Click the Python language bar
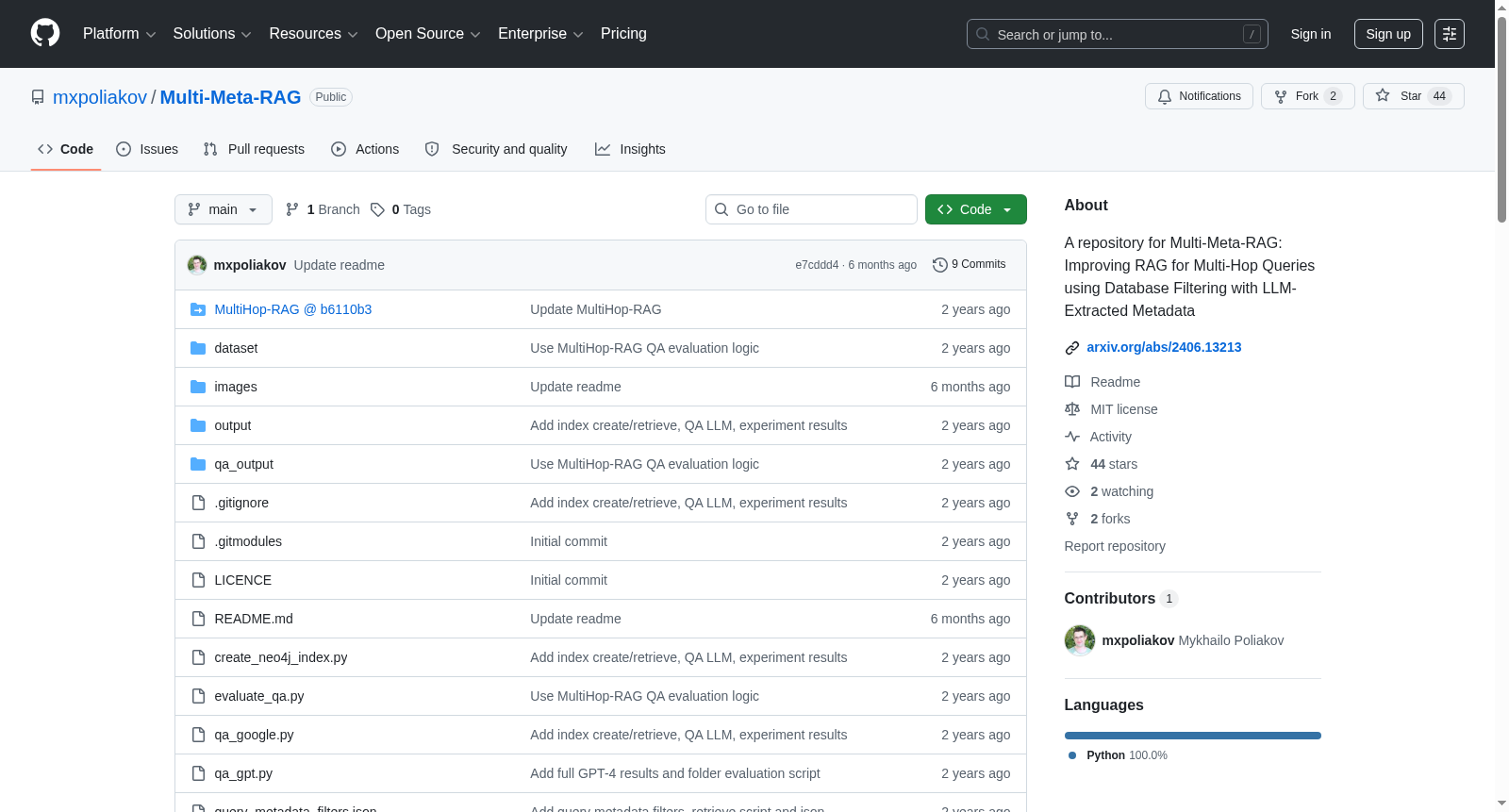1509x812 pixels. (x=1193, y=736)
